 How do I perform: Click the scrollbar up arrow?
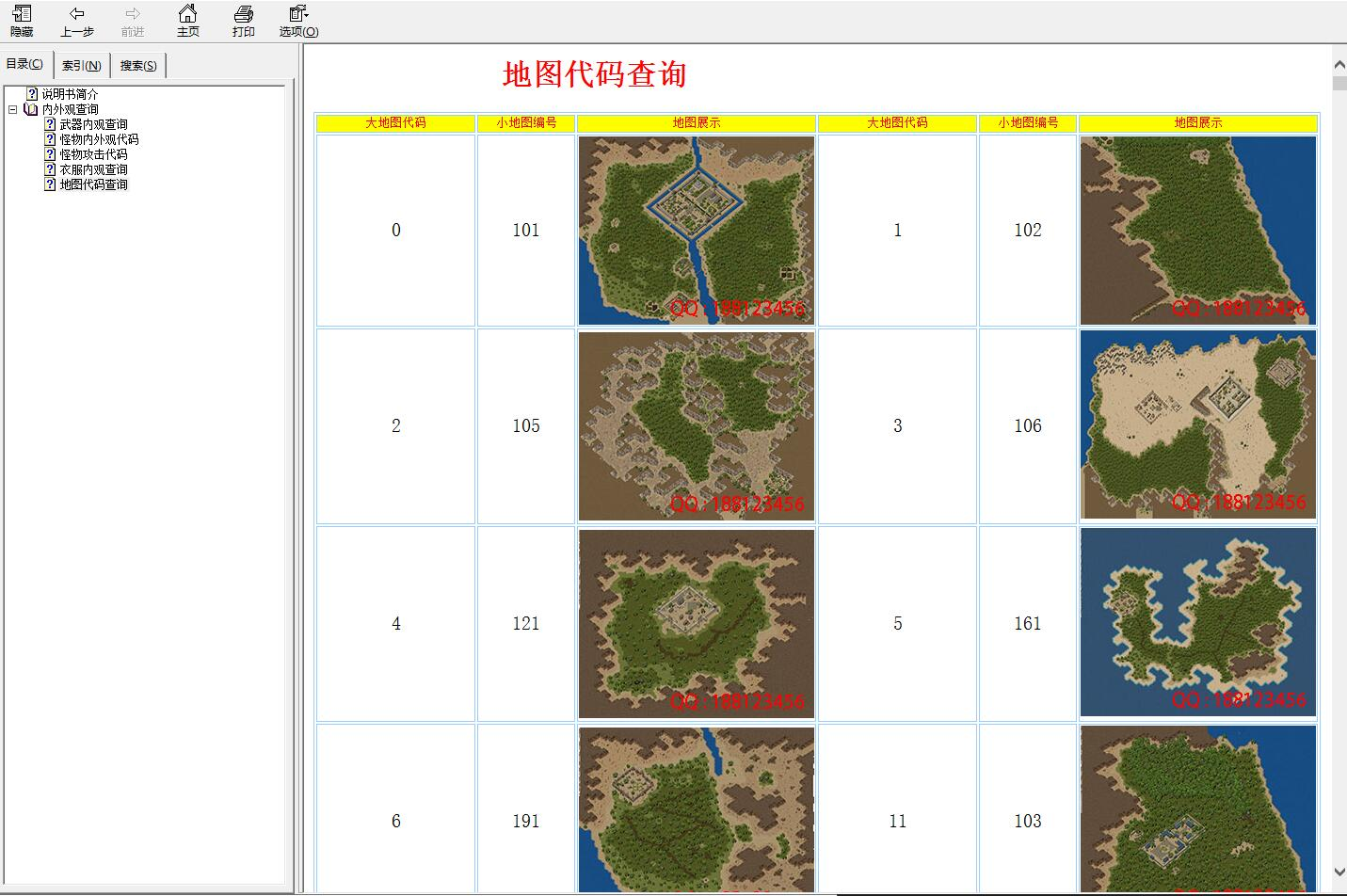[1339, 64]
